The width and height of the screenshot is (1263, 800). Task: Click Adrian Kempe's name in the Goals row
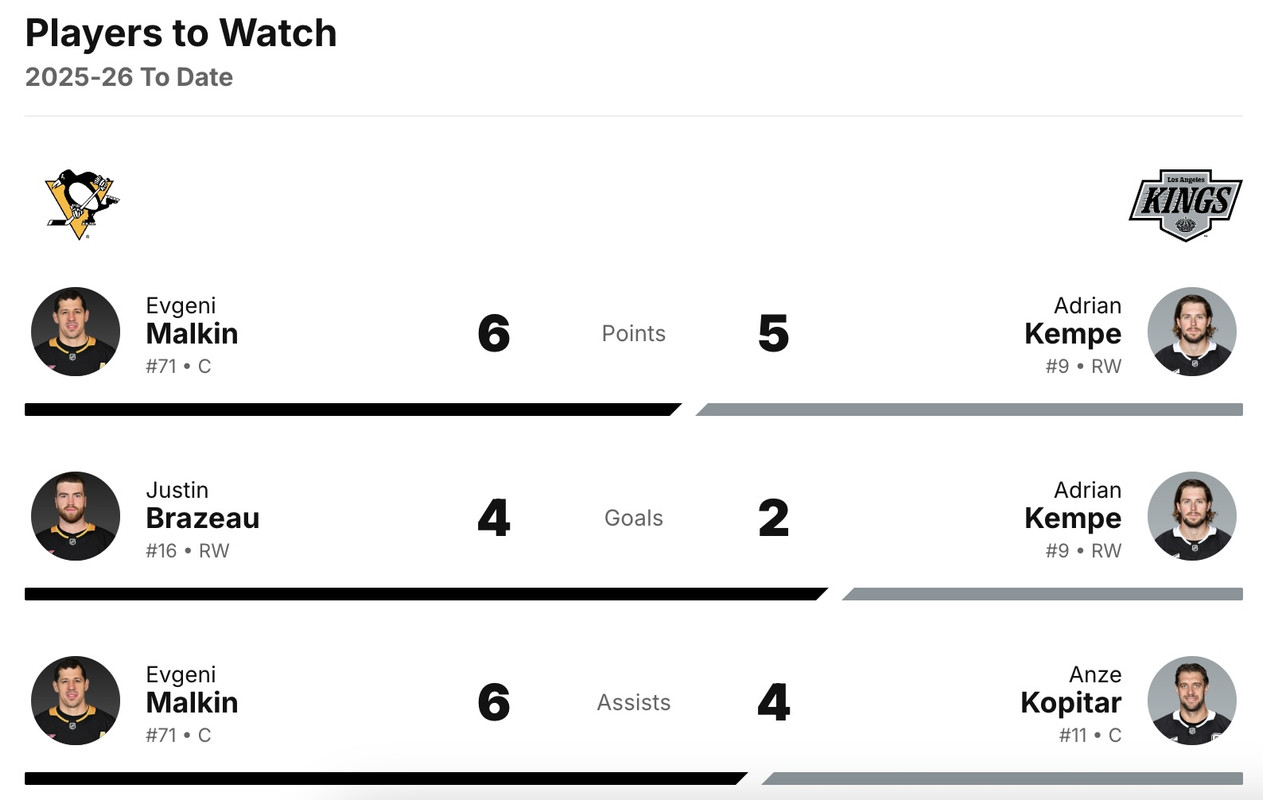pyautogui.click(x=1072, y=517)
